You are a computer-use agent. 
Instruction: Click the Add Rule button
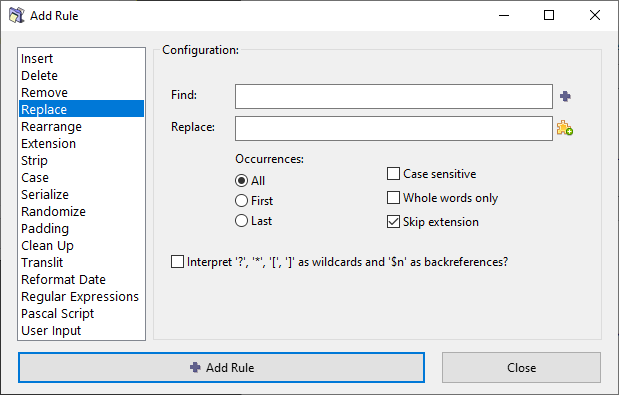[x=221, y=367]
